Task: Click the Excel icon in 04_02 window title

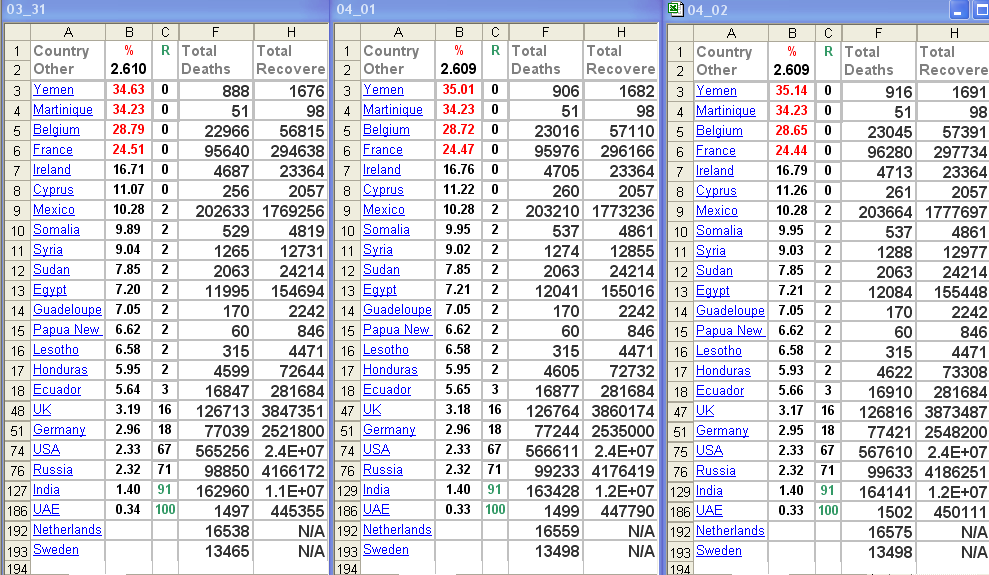Action: click(x=676, y=9)
